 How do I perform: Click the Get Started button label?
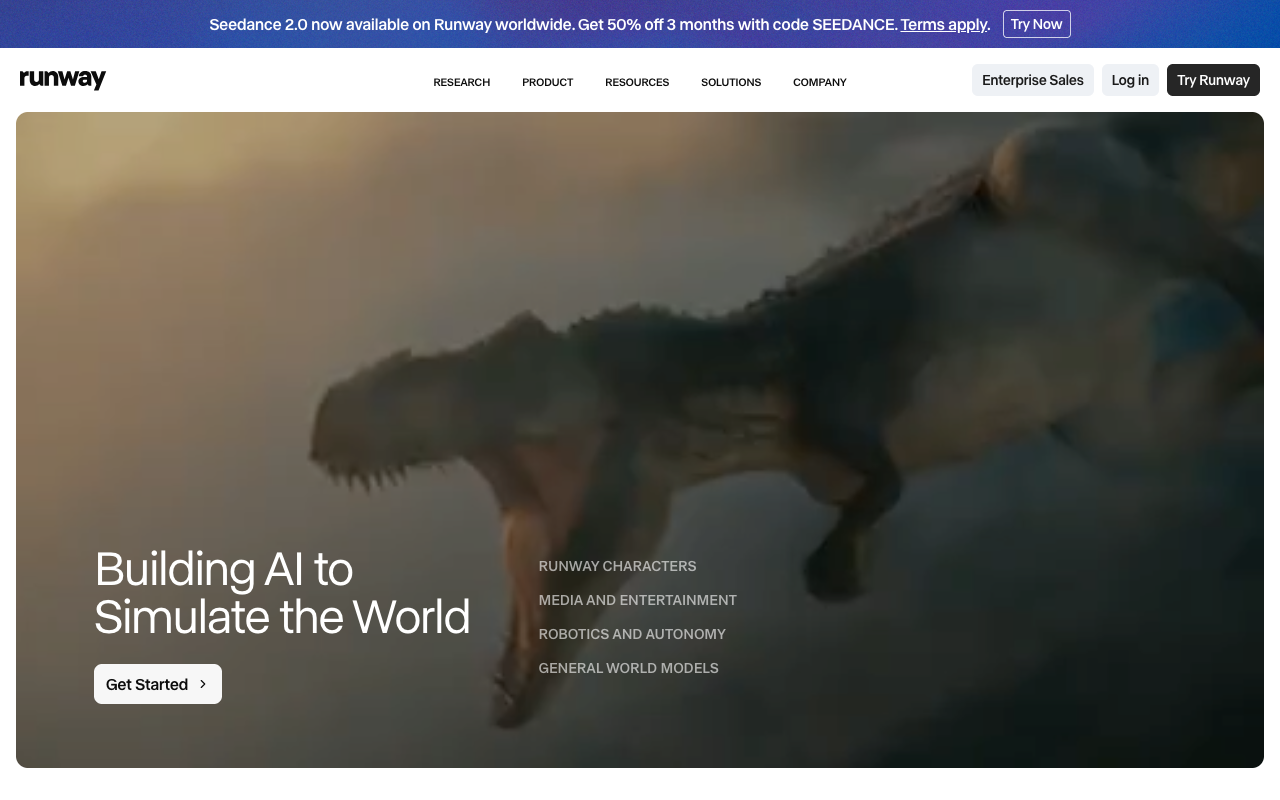147,684
